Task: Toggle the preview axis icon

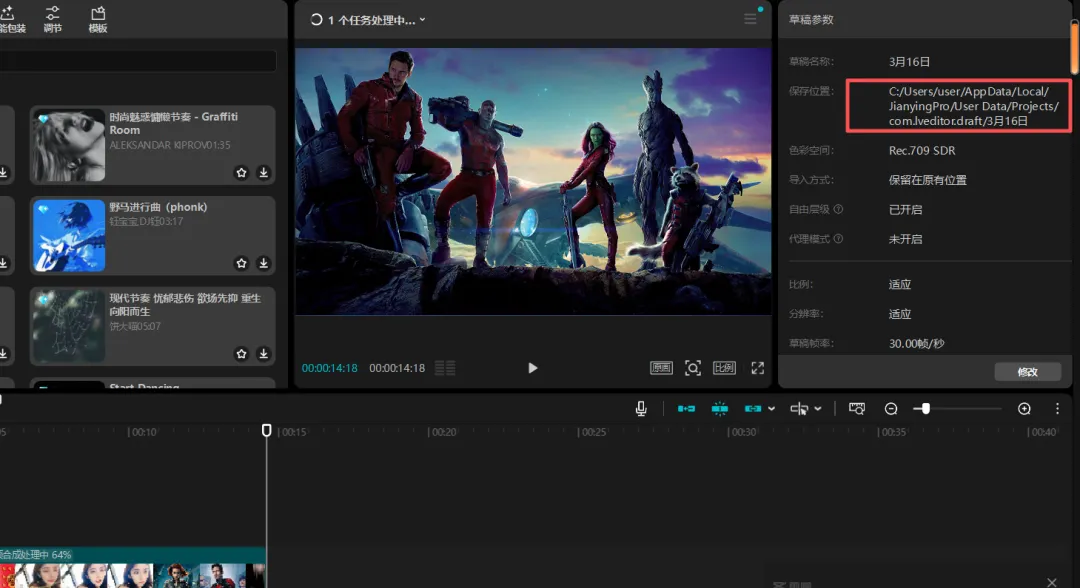Action: (799, 409)
